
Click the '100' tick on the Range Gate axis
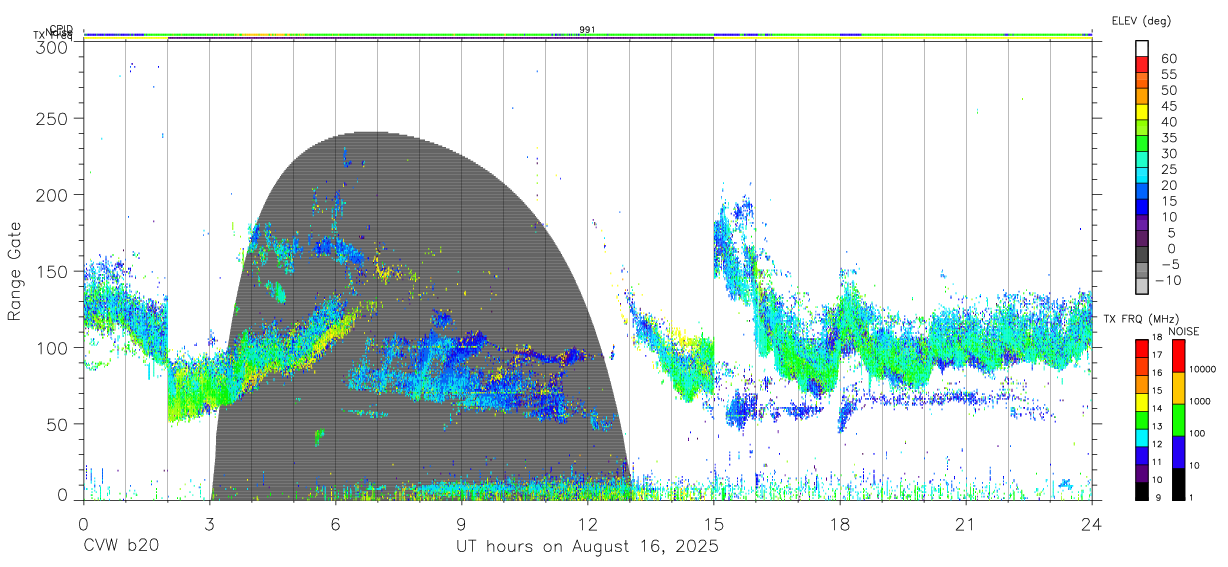pos(50,347)
